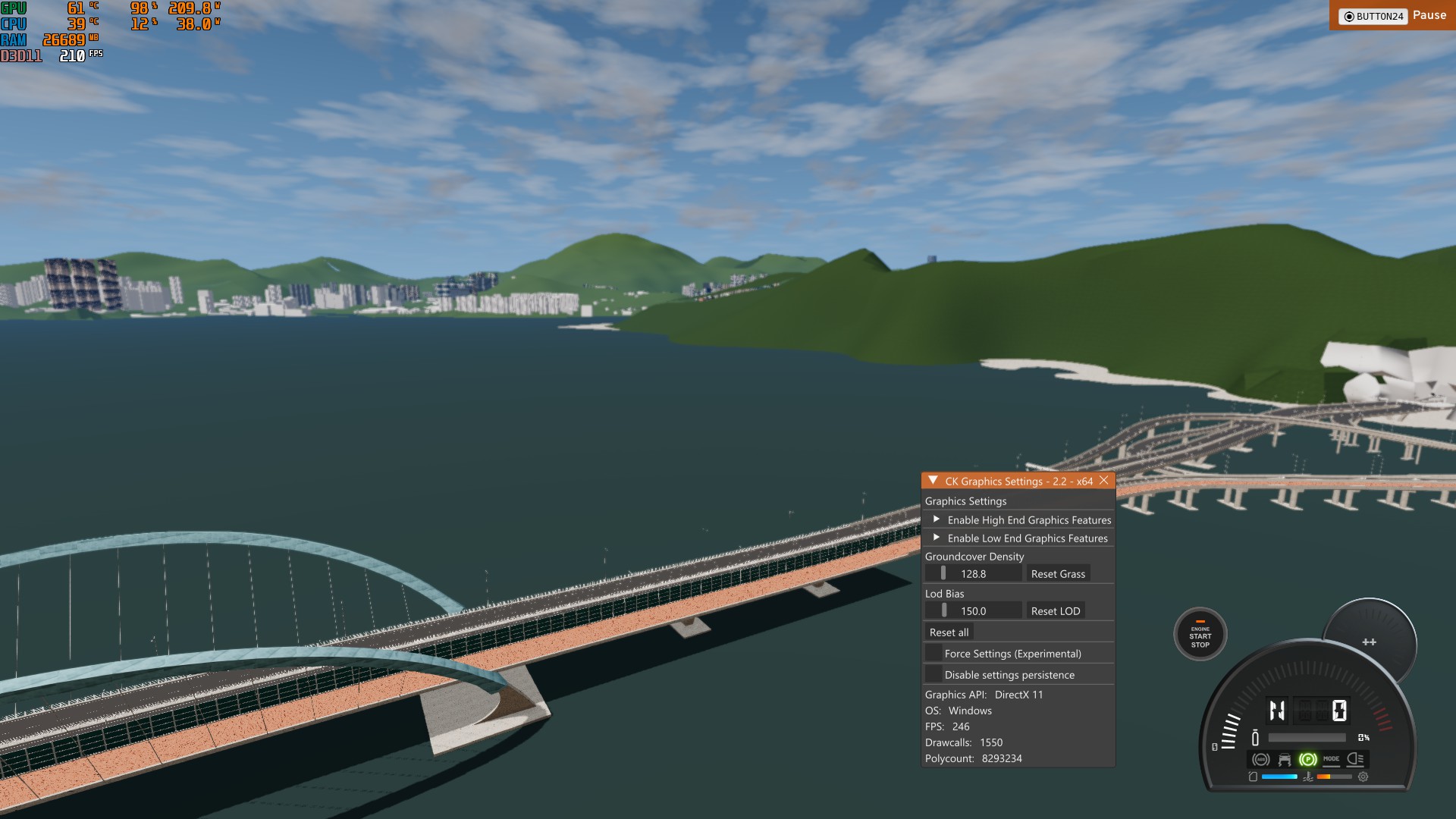Click the coolant temperature icon
The image size is (1456, 819).
tap(1307, 777)
